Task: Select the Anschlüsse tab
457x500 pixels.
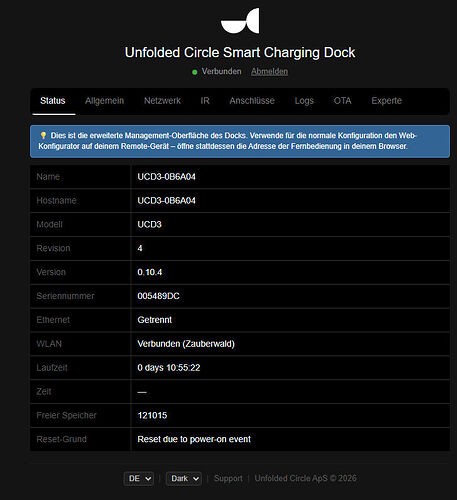Action: pyautogui.click(x=252, y=101)
